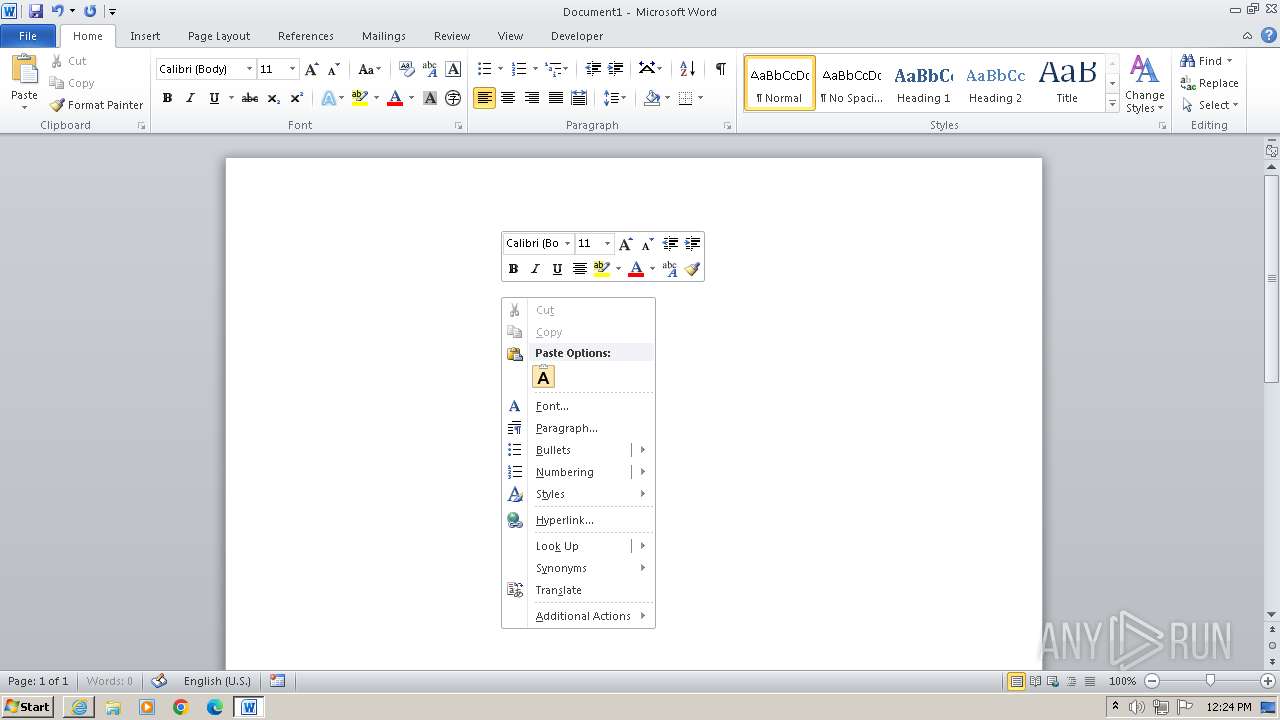Click the Shading paint bucket icon
Viewport: 1280px width, 720px height.
pos(652,98)
